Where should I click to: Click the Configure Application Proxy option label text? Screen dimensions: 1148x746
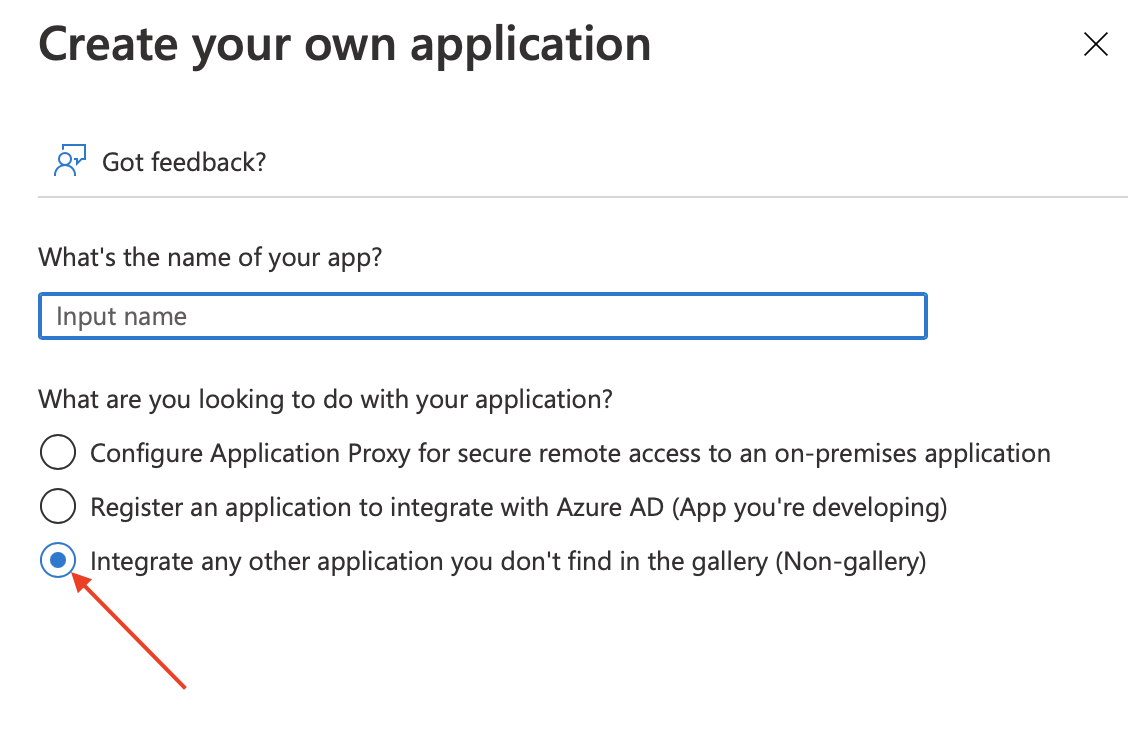[570, 454]
